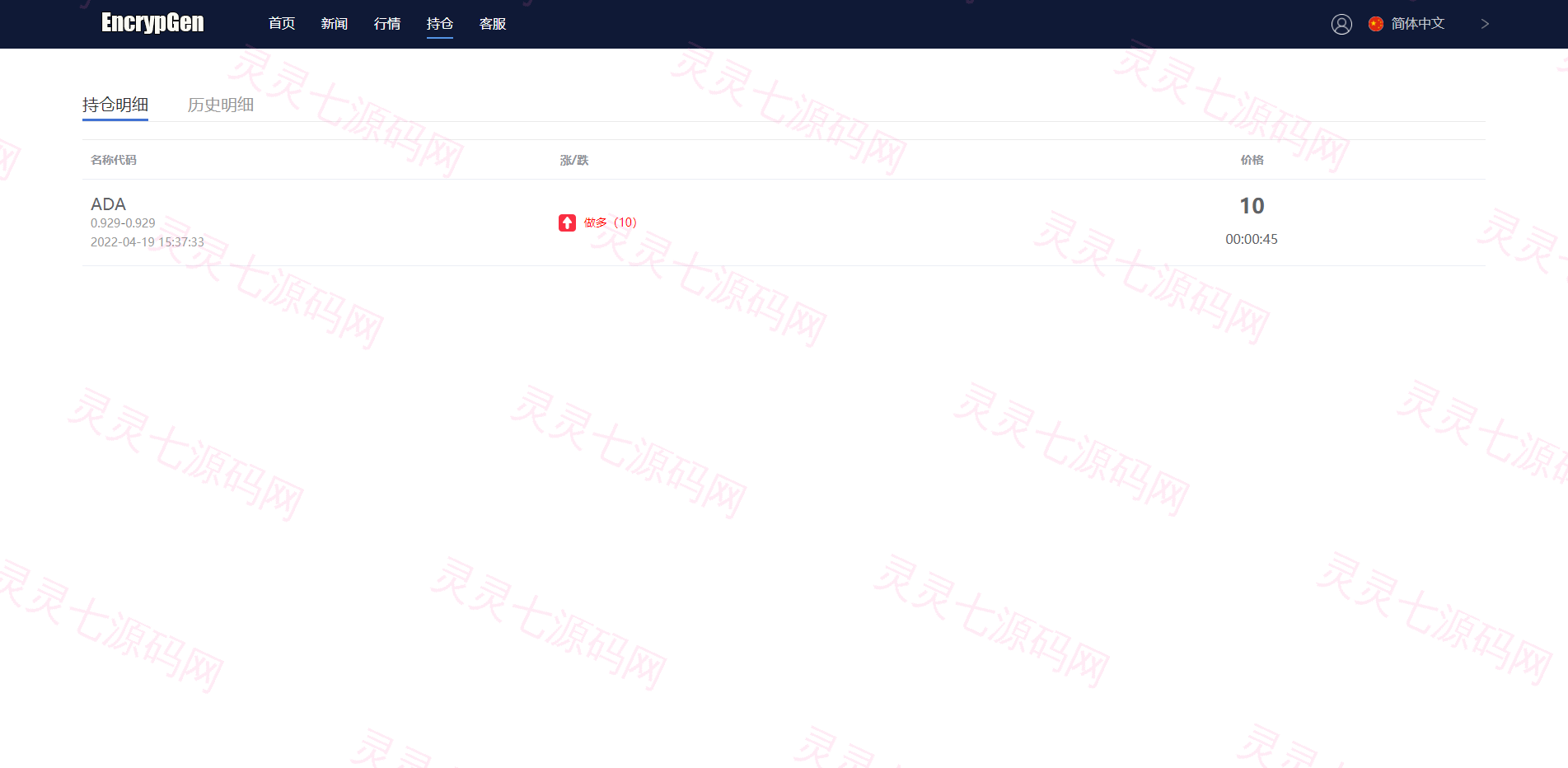The height and width of the screenshot is (768, 1568).
Task: Open the user account profile icon
Action: coord(1341,24)
